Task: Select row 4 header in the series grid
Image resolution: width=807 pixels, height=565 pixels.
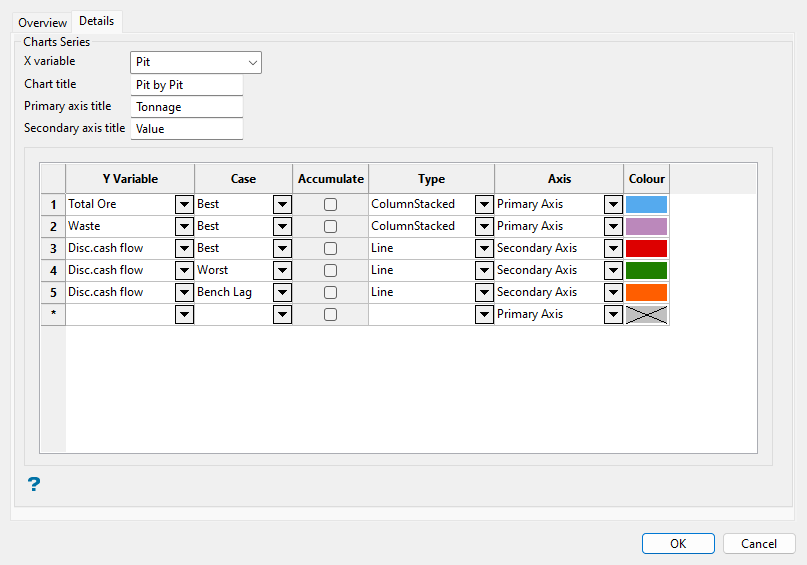Action: tap(52, 270)
